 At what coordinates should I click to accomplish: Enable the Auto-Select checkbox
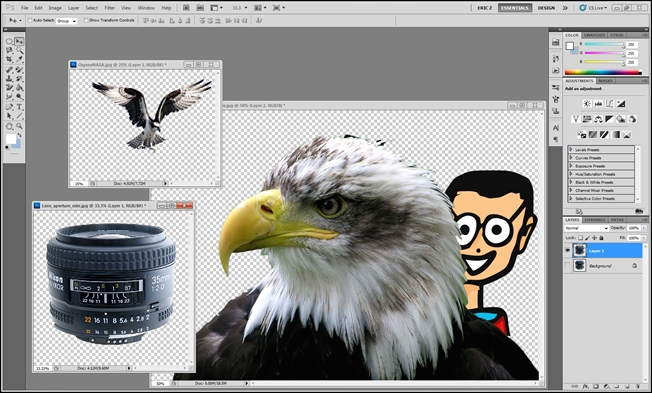click(x=30, y=20)
